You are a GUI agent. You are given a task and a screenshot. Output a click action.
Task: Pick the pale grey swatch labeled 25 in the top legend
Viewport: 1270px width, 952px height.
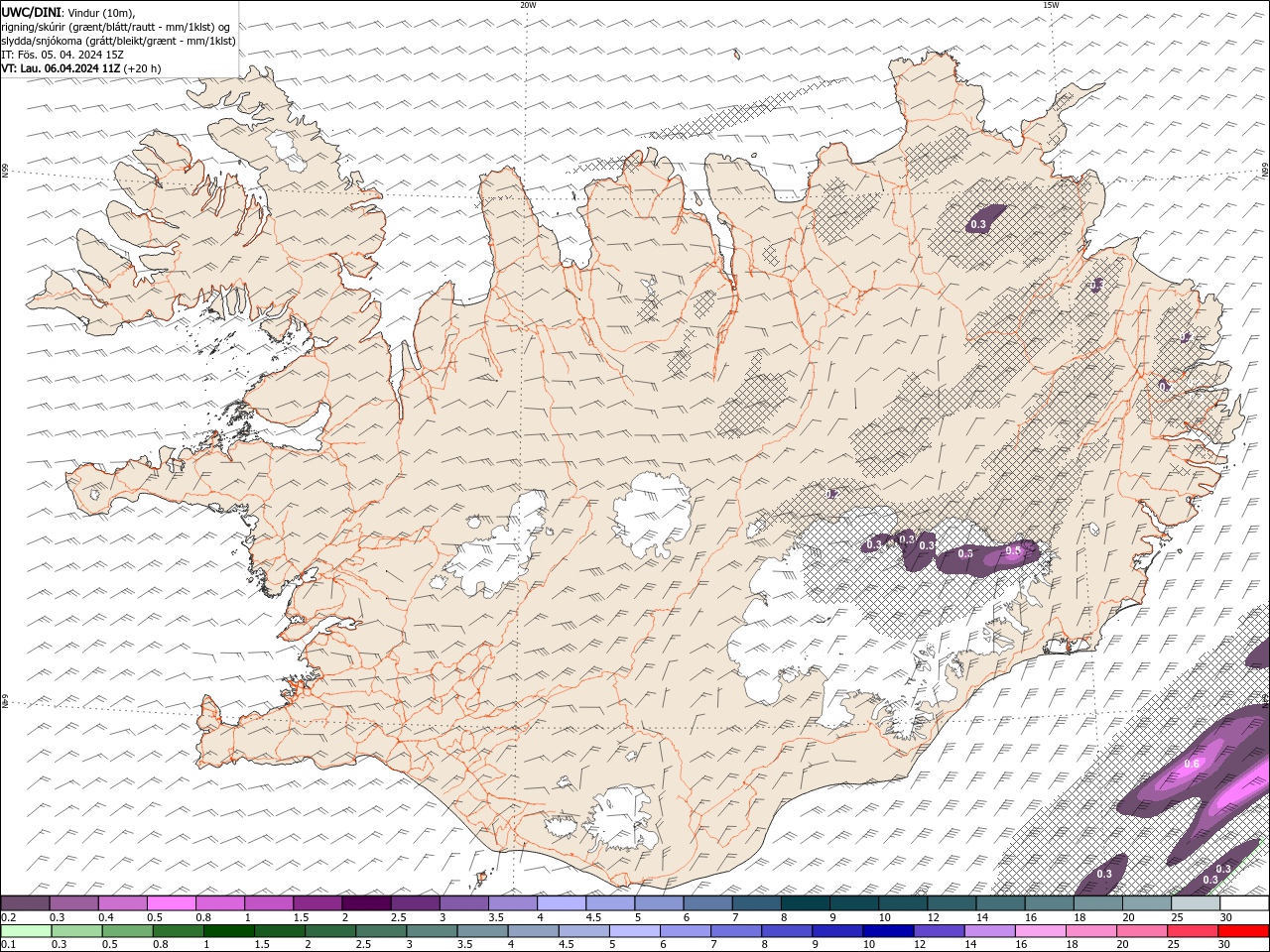coord(1196,903)
